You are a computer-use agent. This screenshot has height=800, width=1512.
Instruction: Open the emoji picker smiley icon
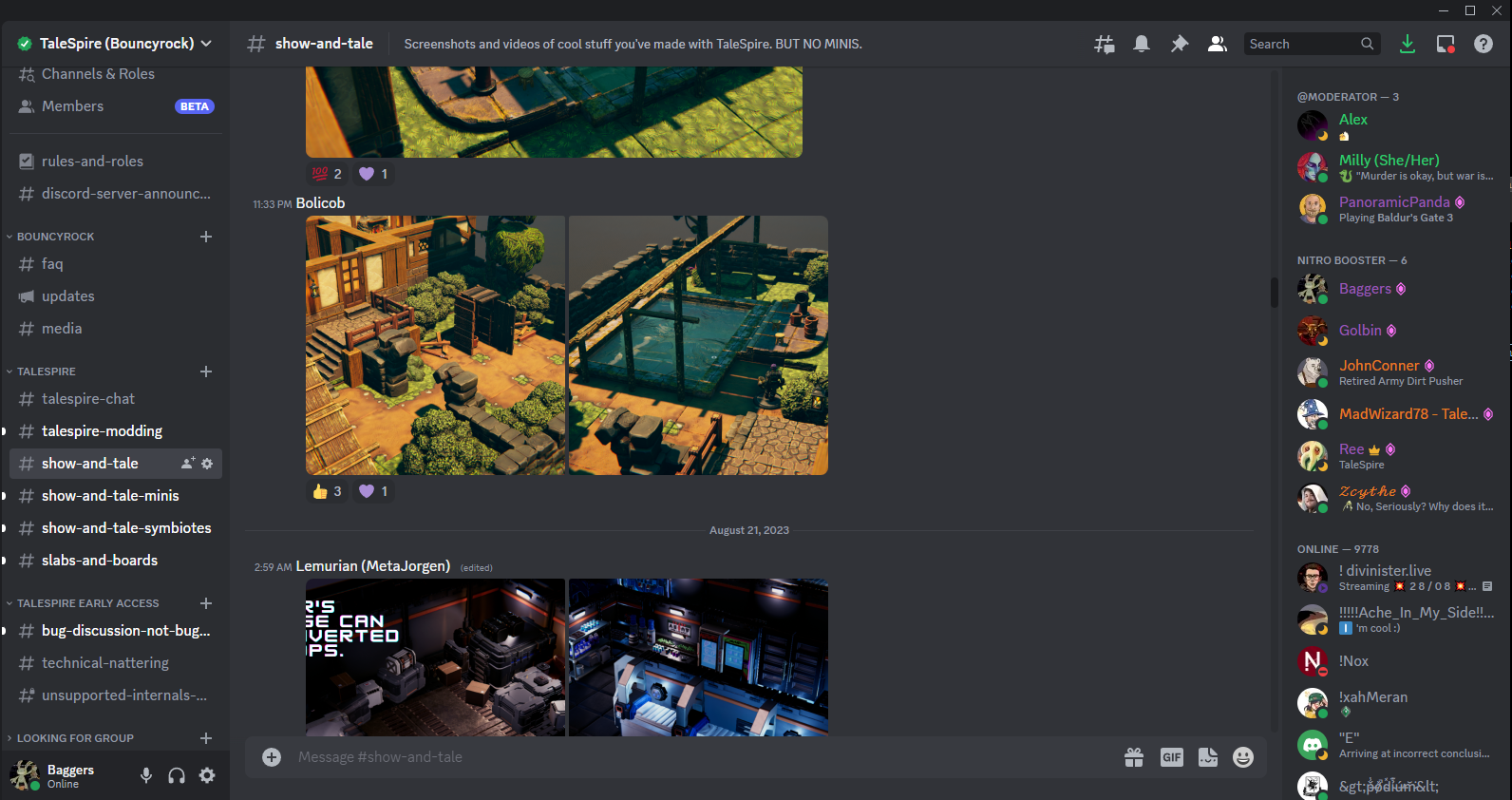[x=1243, y=757]
